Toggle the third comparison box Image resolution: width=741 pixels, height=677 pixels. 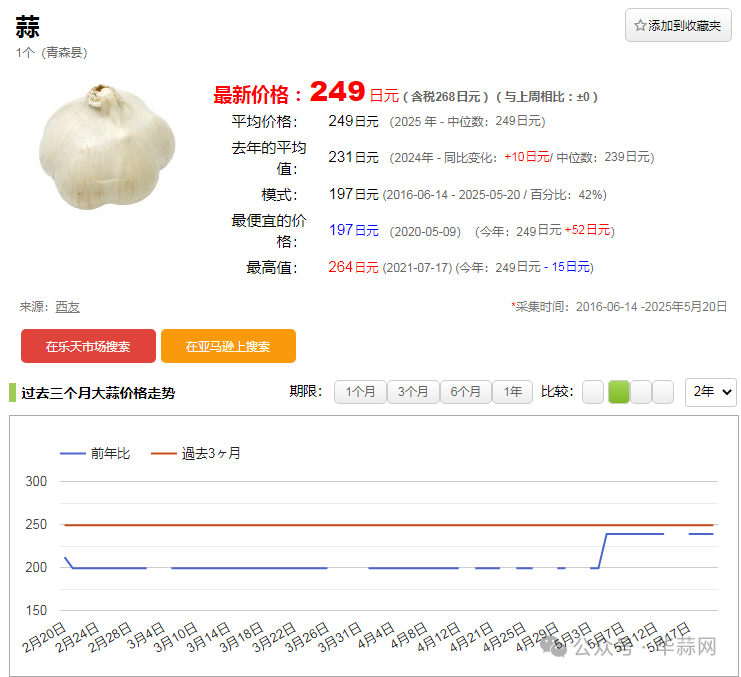[641, 392]
